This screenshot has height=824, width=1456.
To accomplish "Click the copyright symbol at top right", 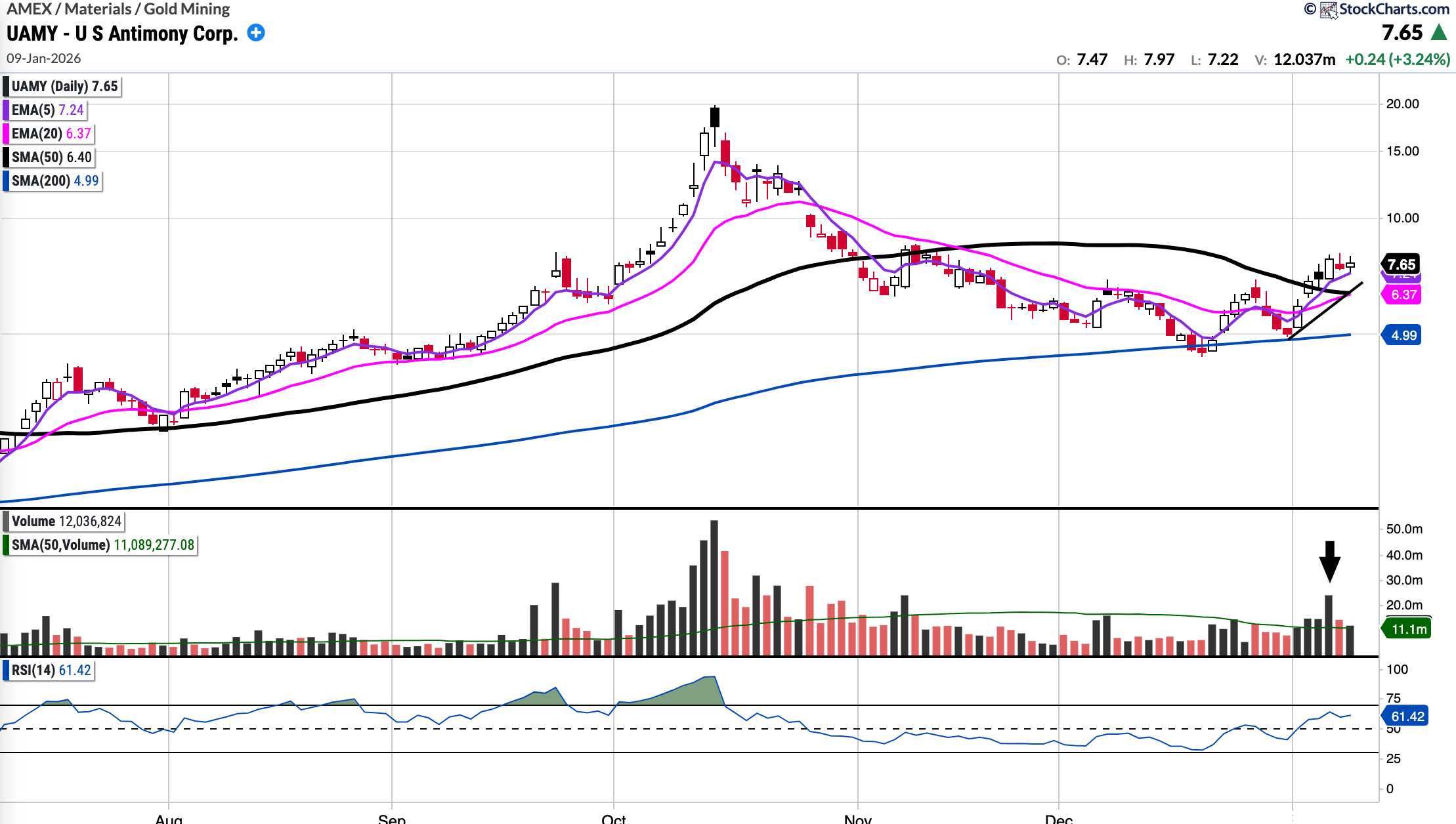I will (x=1310, y=9).
